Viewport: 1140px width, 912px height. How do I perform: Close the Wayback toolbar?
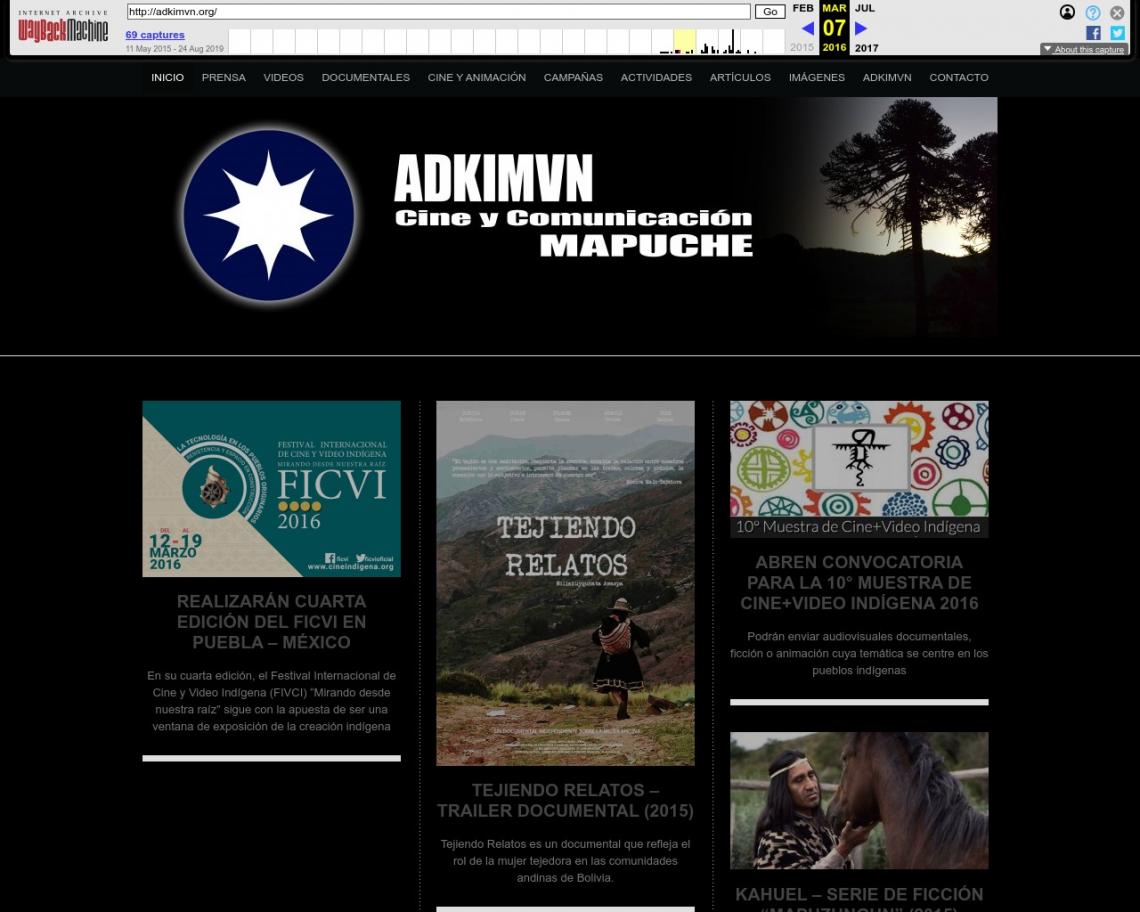coord(1117,12)
